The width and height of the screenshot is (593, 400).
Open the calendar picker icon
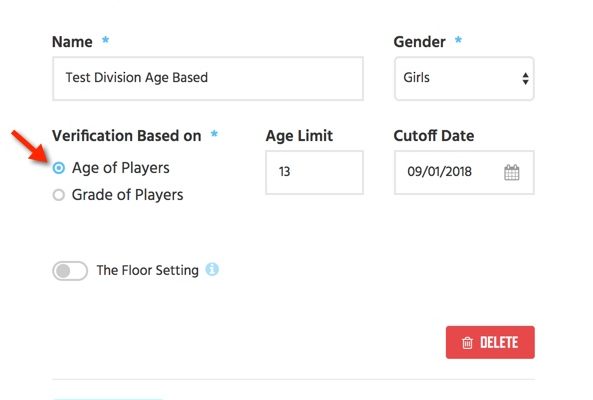click(x=511, y=173)
